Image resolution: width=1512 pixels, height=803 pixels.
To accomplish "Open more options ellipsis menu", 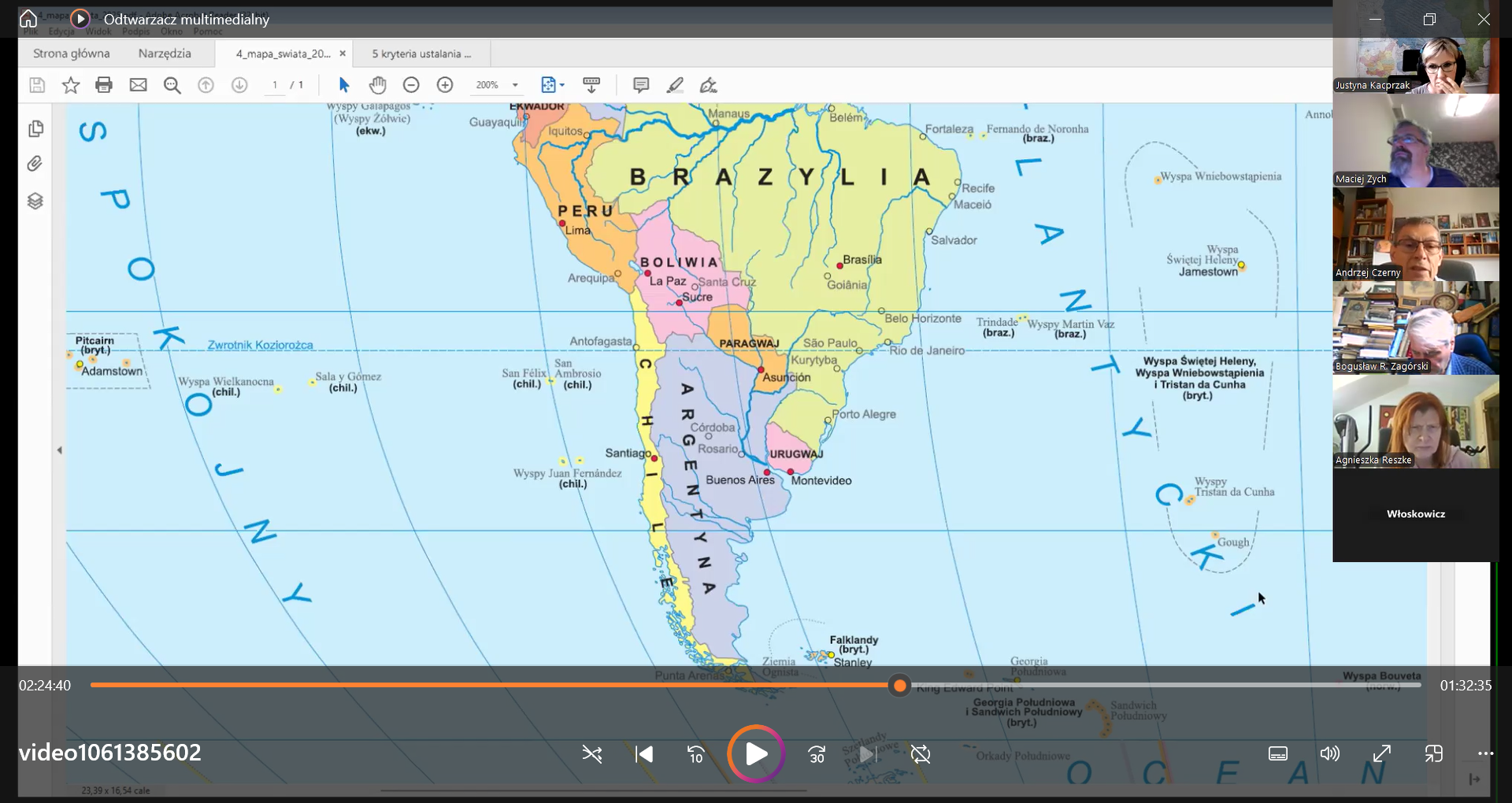I will point(1485,753).
